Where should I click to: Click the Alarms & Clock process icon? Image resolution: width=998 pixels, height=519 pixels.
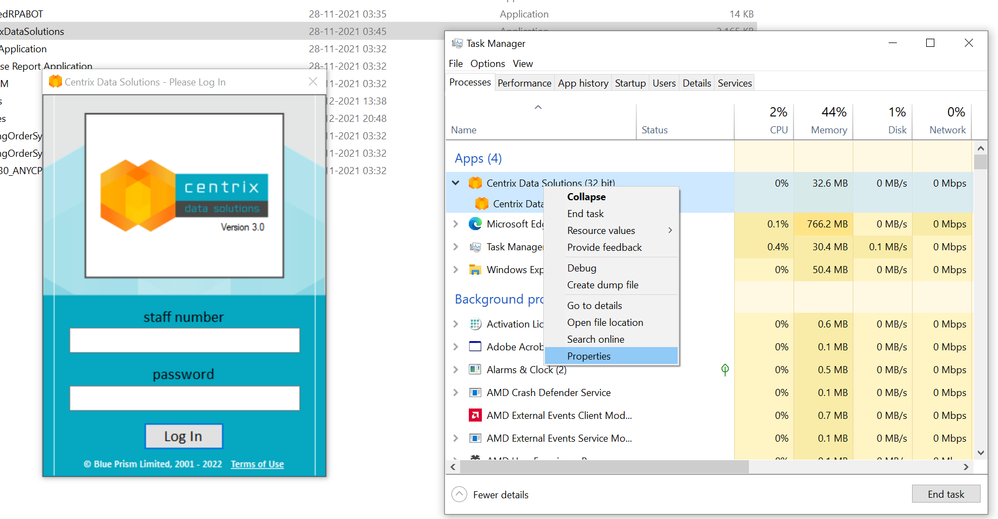(x=475, y=370)
